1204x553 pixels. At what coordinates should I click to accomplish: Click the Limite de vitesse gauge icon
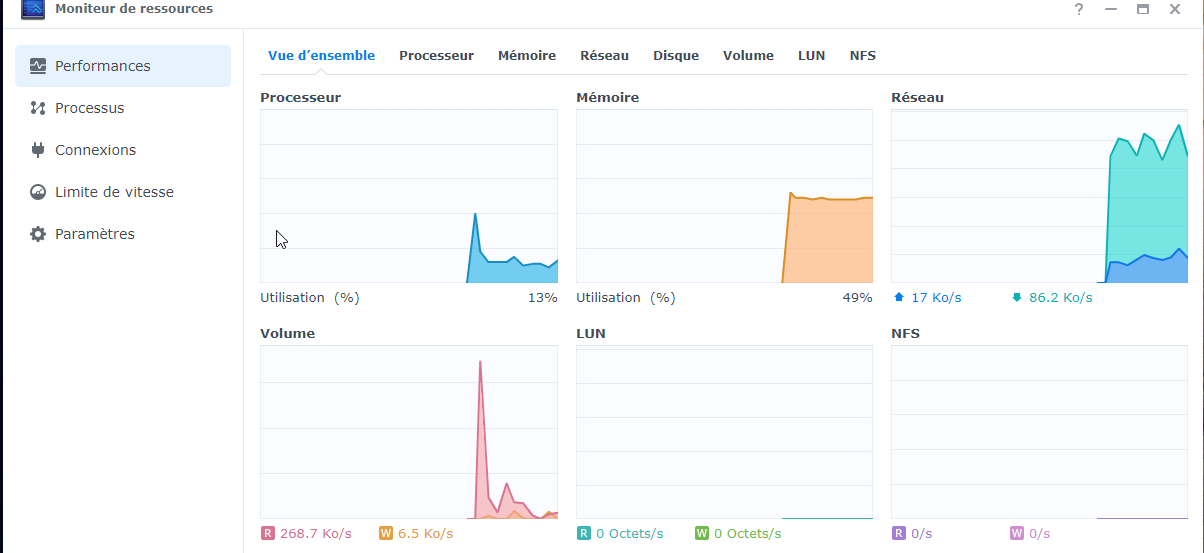point(38,192)
